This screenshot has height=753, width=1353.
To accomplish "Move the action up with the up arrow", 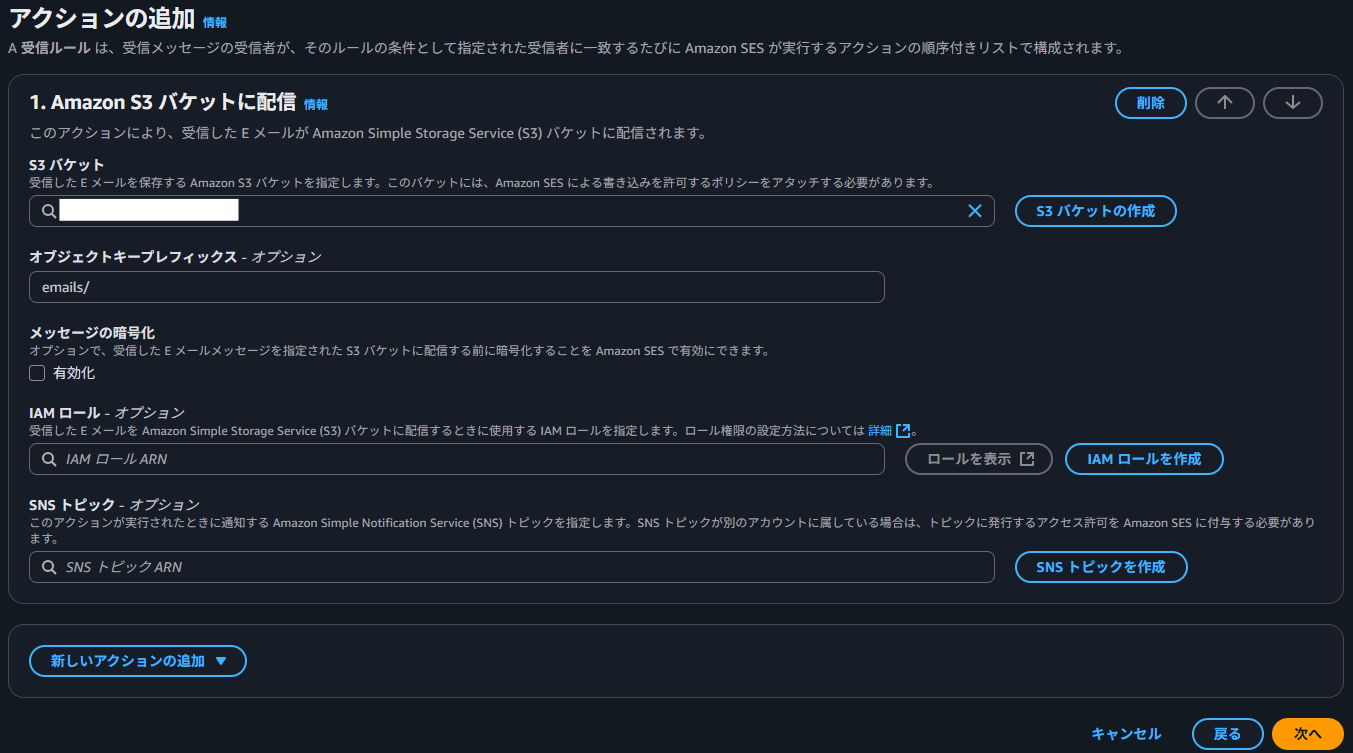I will pyautogui.click(x=1224, y=102).
